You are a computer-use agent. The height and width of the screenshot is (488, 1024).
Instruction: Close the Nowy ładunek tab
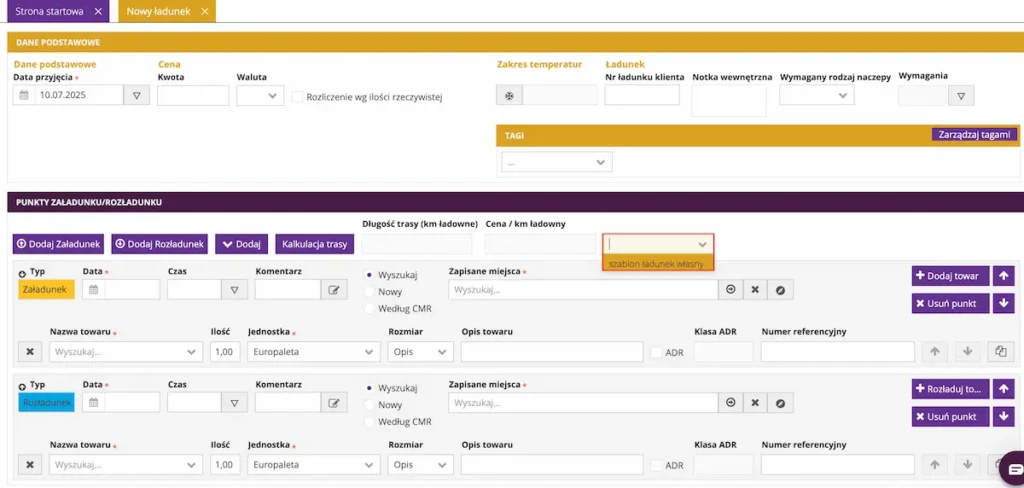(x=205, y=12)
